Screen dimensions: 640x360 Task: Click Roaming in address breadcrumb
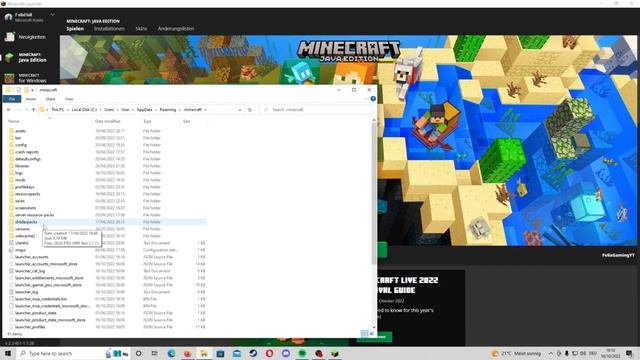pyautogui.click(x=168, y=110)
